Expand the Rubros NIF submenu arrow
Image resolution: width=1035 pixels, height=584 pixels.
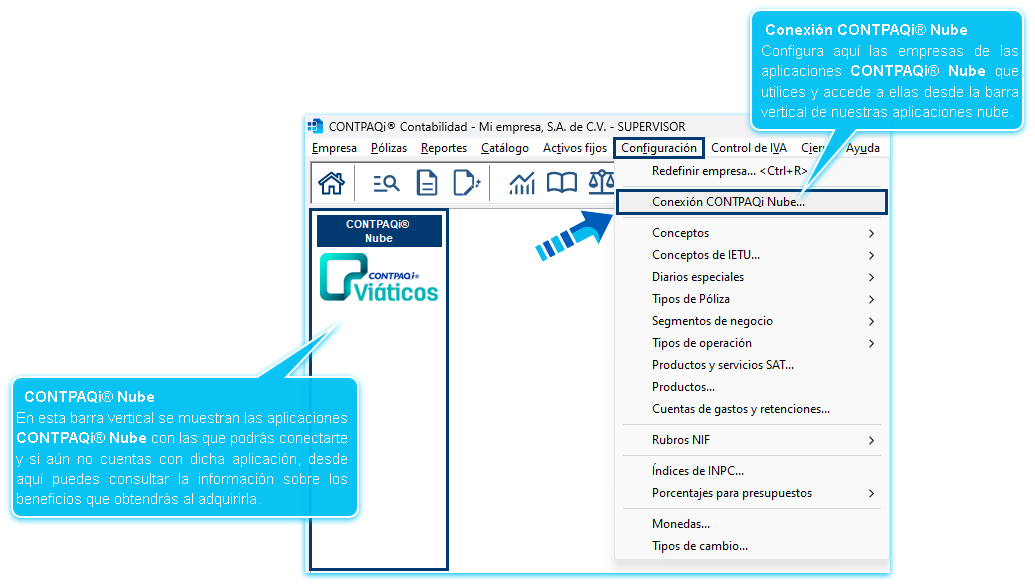[x=871, y=440]
